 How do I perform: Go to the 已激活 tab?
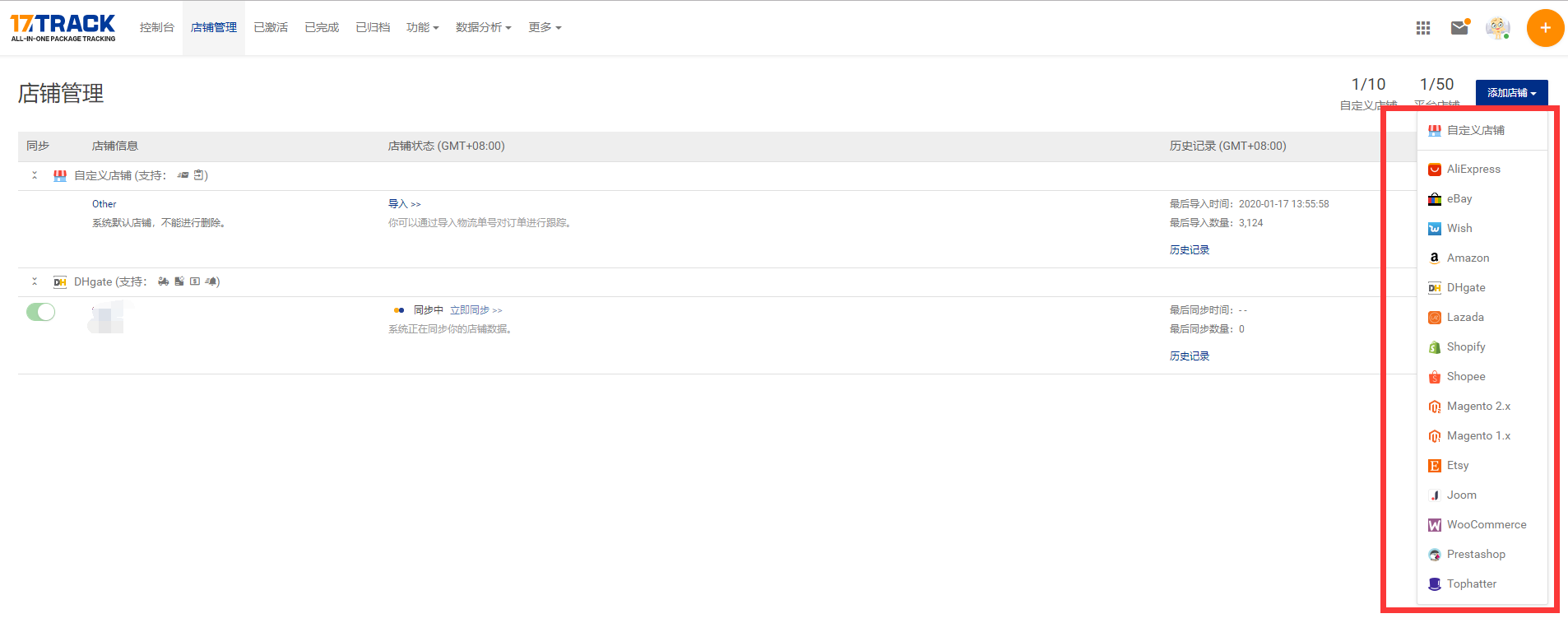(271, 28)
